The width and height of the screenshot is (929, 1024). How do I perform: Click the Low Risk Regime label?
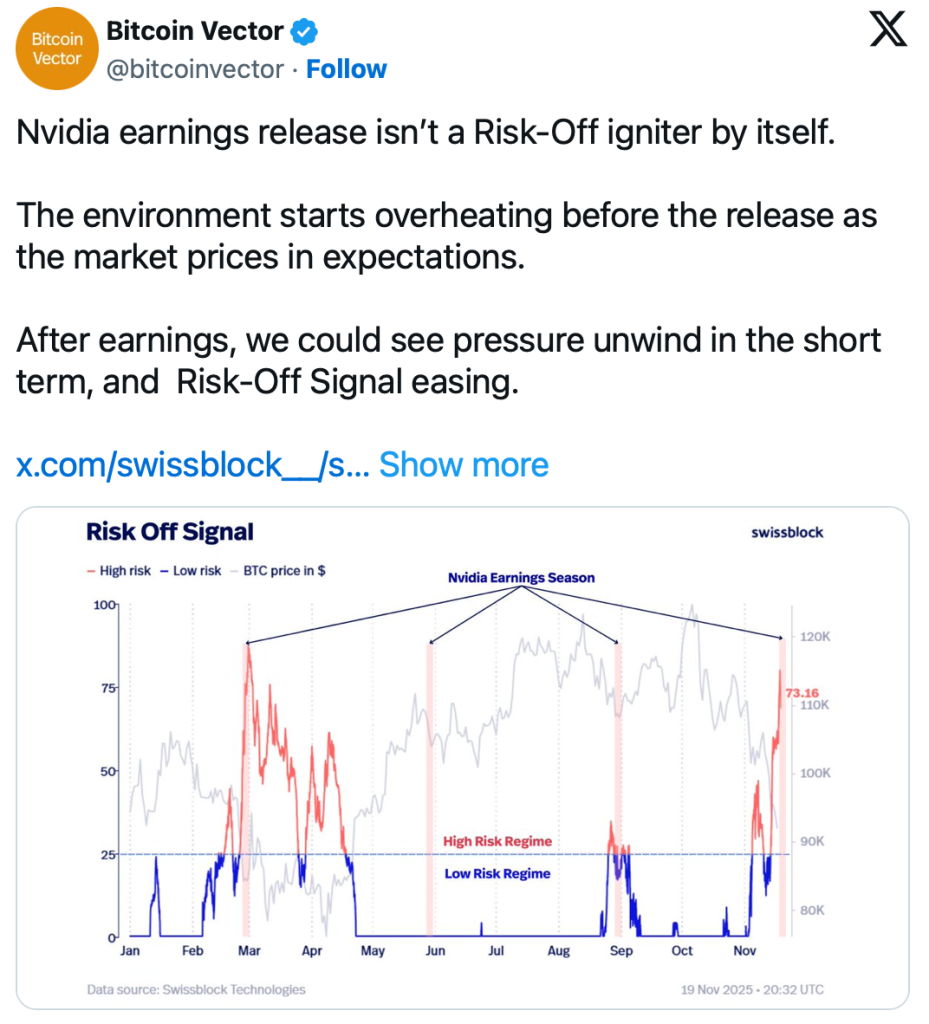[x=497, y=873]
